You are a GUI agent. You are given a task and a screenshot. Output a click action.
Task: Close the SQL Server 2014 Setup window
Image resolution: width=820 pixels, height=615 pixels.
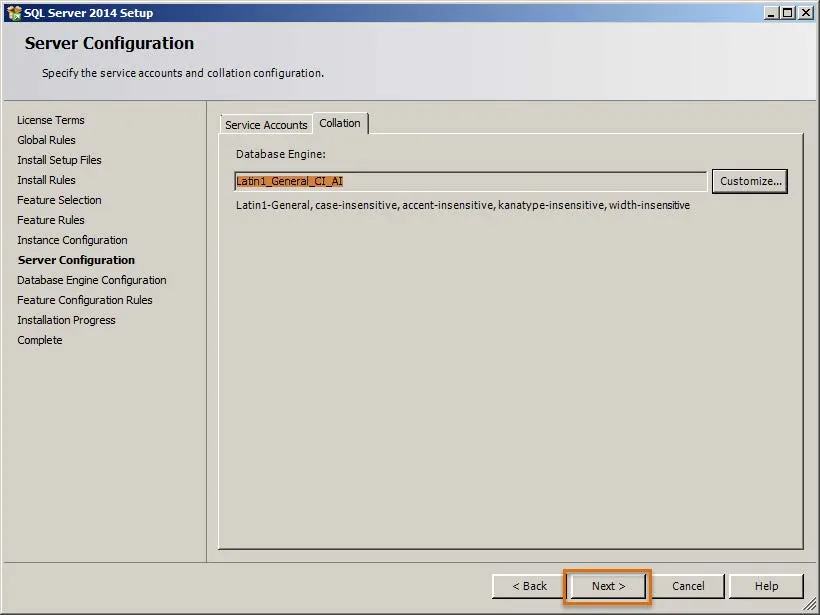pyautogui.click(x=806, y=13)
